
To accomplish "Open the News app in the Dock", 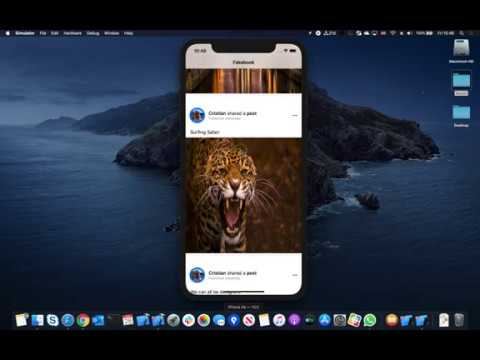I will [x=249, y=320].
